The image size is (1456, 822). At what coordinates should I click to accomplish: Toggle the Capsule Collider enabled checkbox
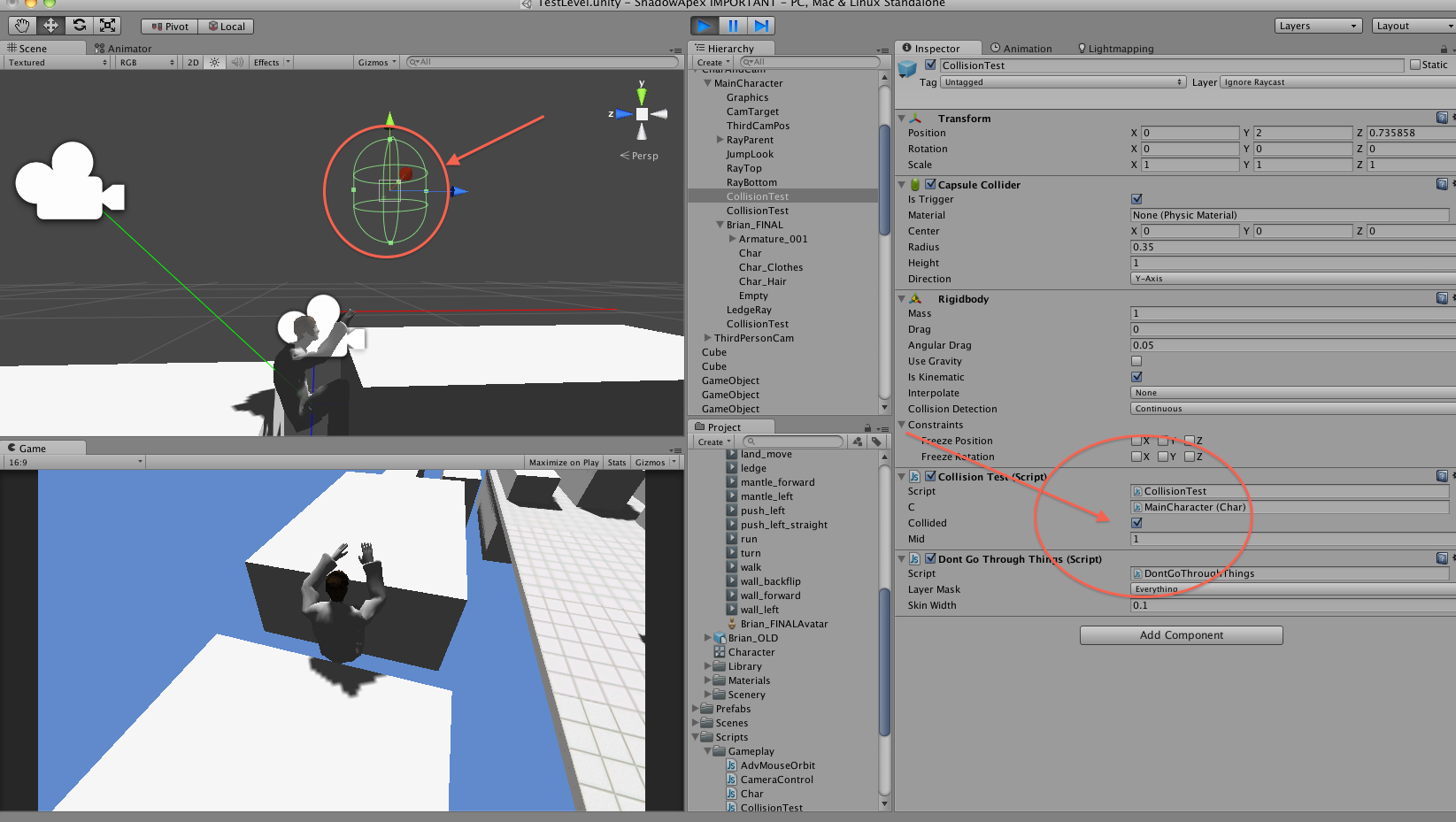[930, 184]
